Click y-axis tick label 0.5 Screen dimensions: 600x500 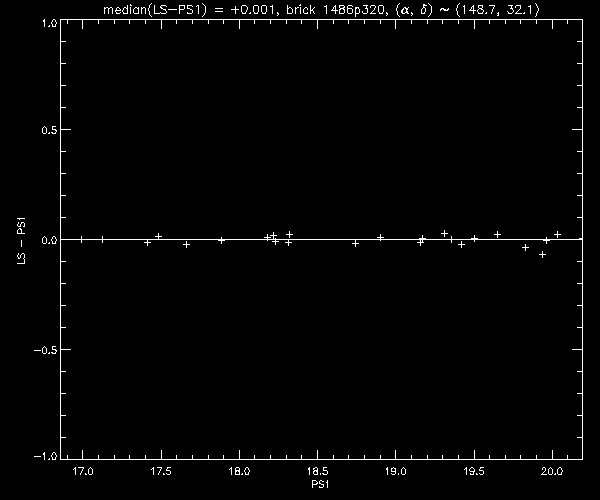(x=49, y=130)
